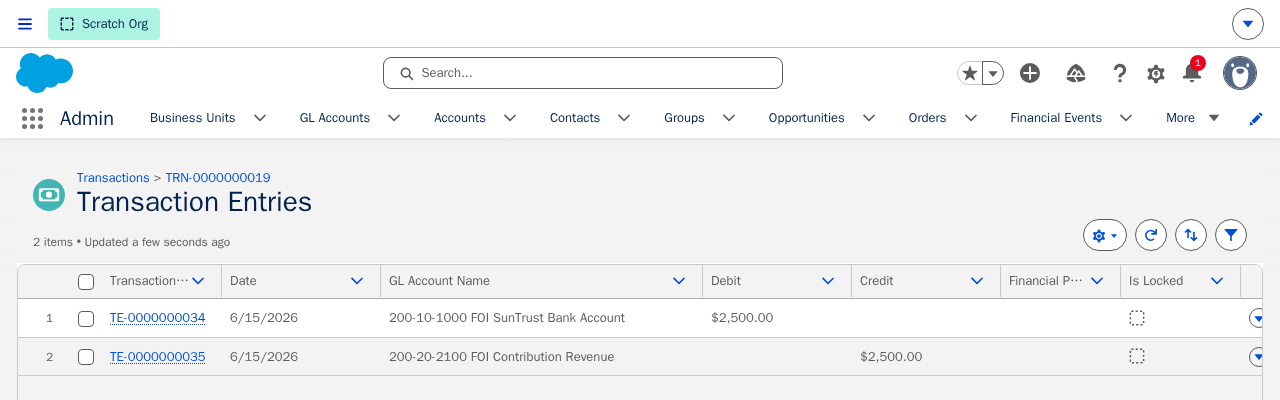Open Global Actions plus icon
Image resolution: width=1280 pixels, height=400 pixels.
click(x=1030, y=73)
